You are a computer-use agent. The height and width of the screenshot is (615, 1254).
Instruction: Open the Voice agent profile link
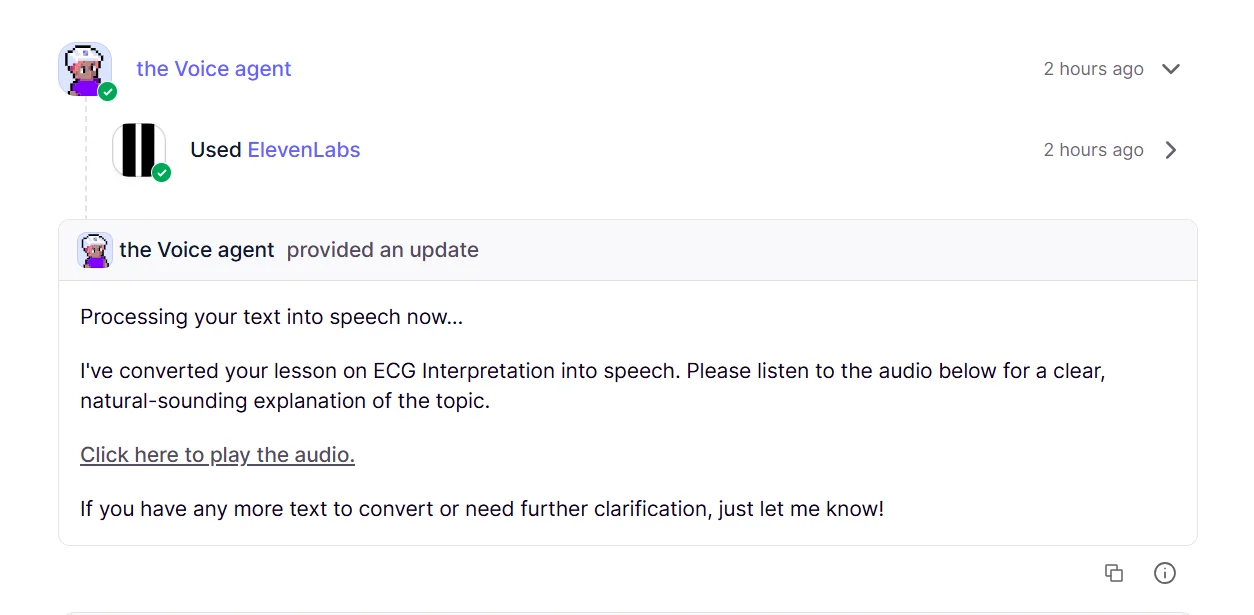[214, 69]
